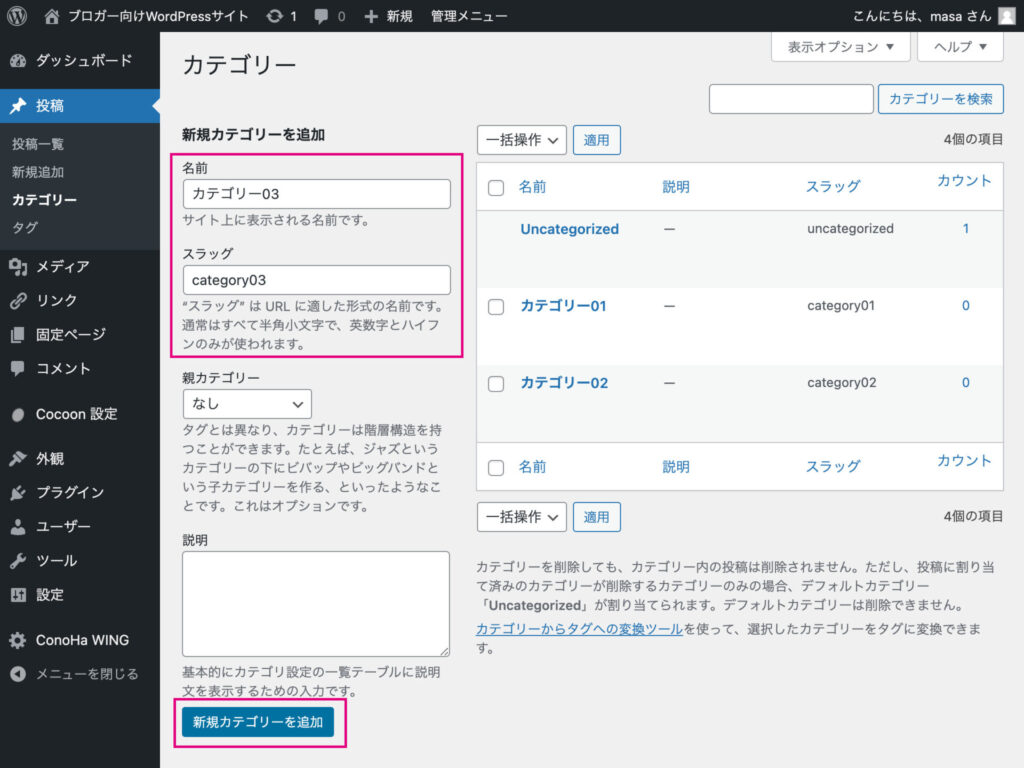Toggle the select-all checkbox in table footer

[x=496, y=468]
